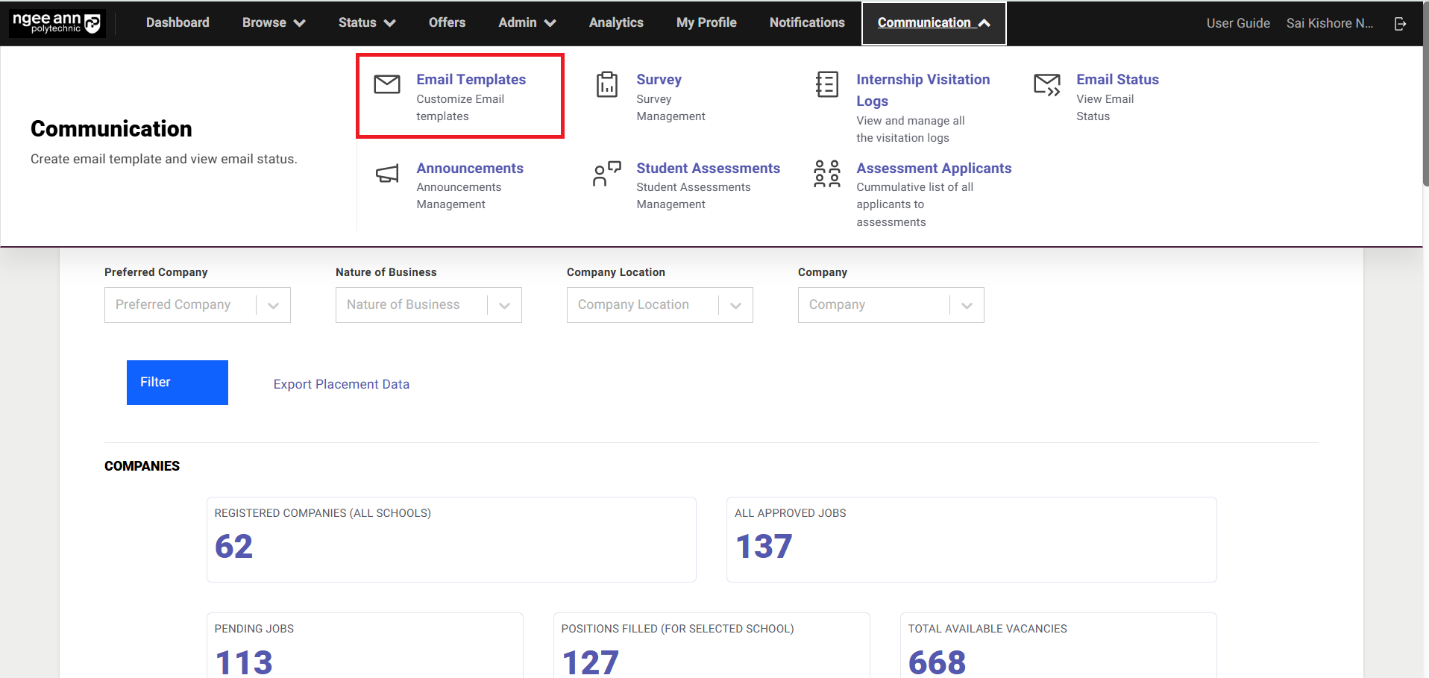Click the Assessment Applicants people icon
Screen dimensions: 1429x678
pyautogui.click(x=827, y=174)
